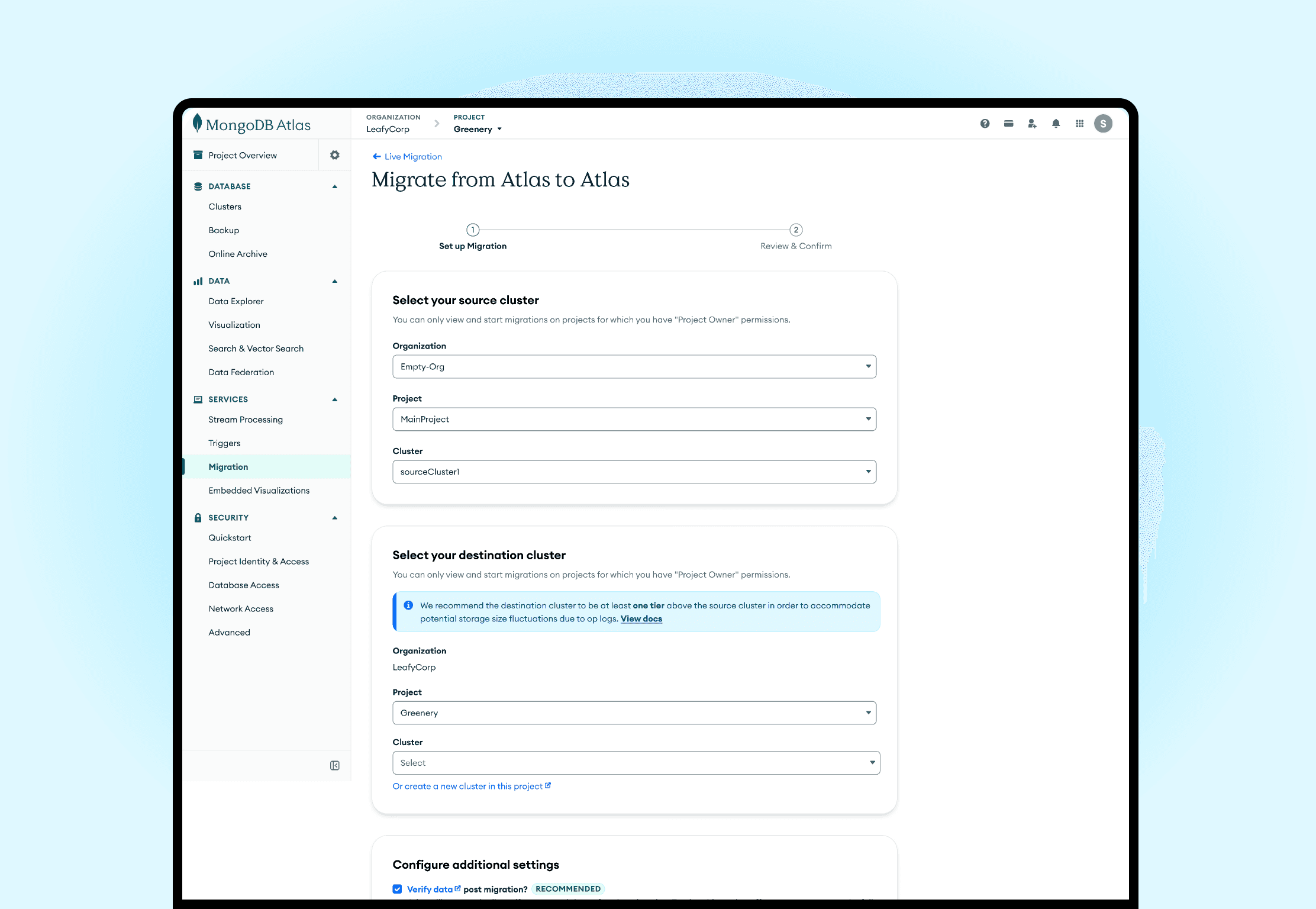Uncheck the Verify data post migration checkbox
Screen dimensions: 1316x909
(397, 889)
